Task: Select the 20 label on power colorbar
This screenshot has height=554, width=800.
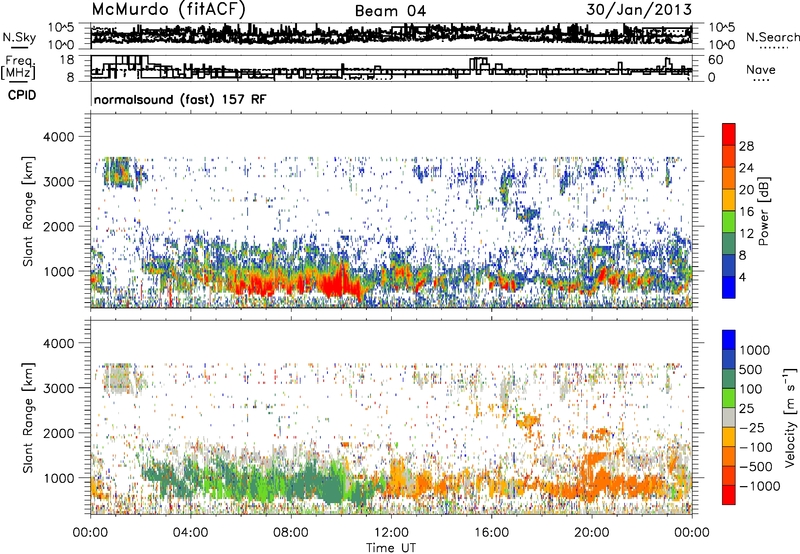Action: [x=746, y=190]
